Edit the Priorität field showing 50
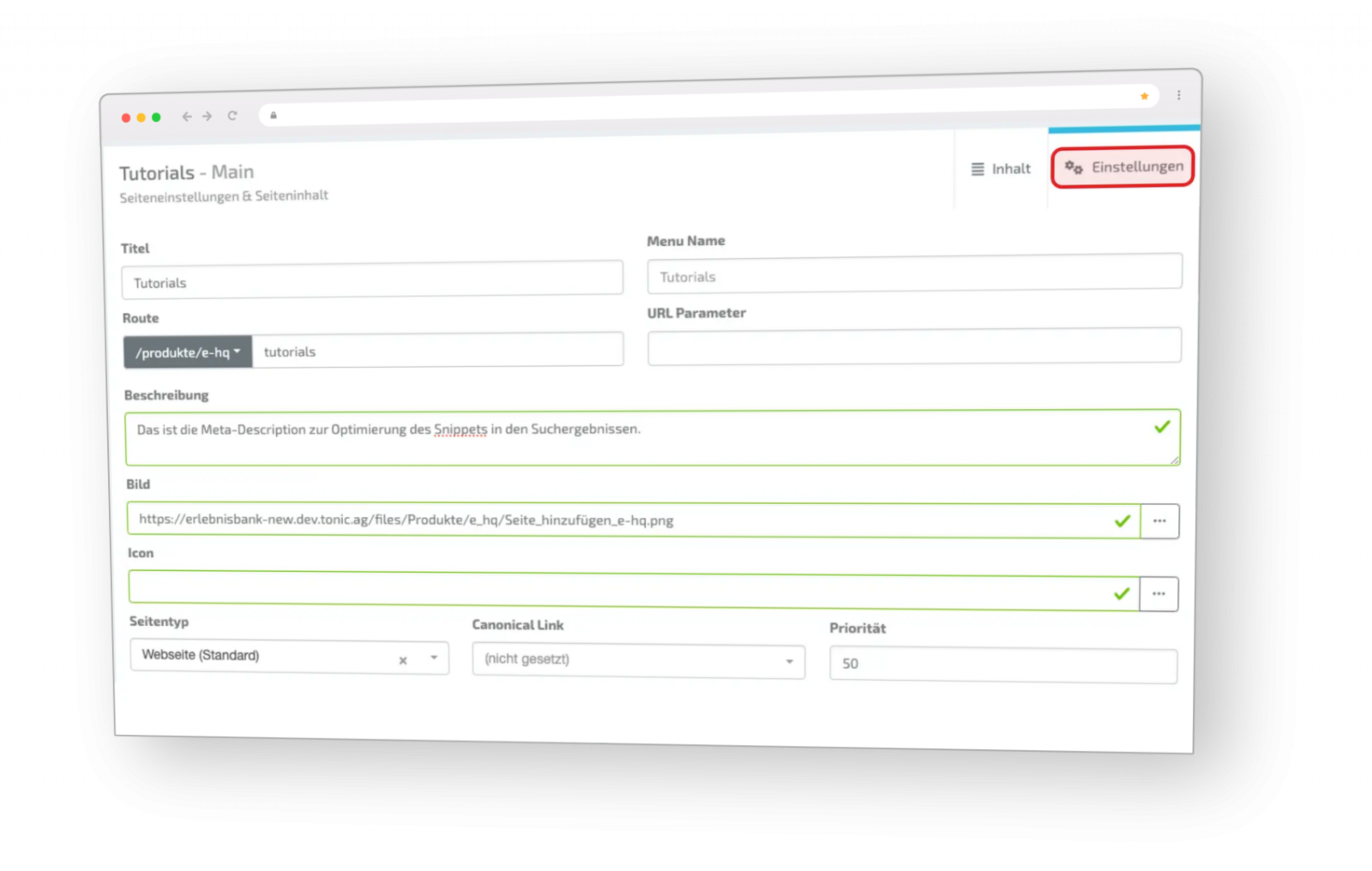1372x871 pixels. tap(1003, 665)
